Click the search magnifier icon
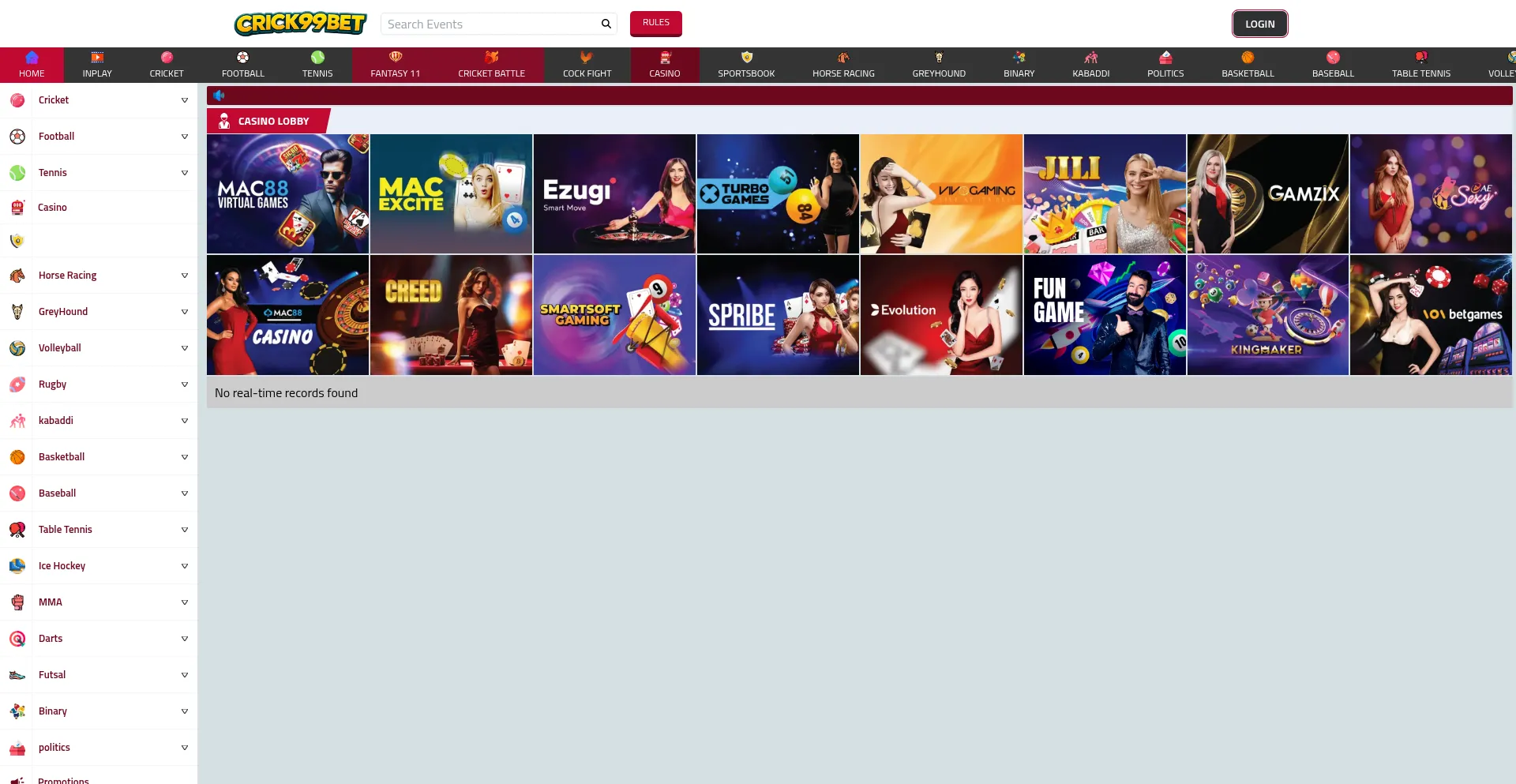This screenshot has width=1516, height=784. point(606,24)
